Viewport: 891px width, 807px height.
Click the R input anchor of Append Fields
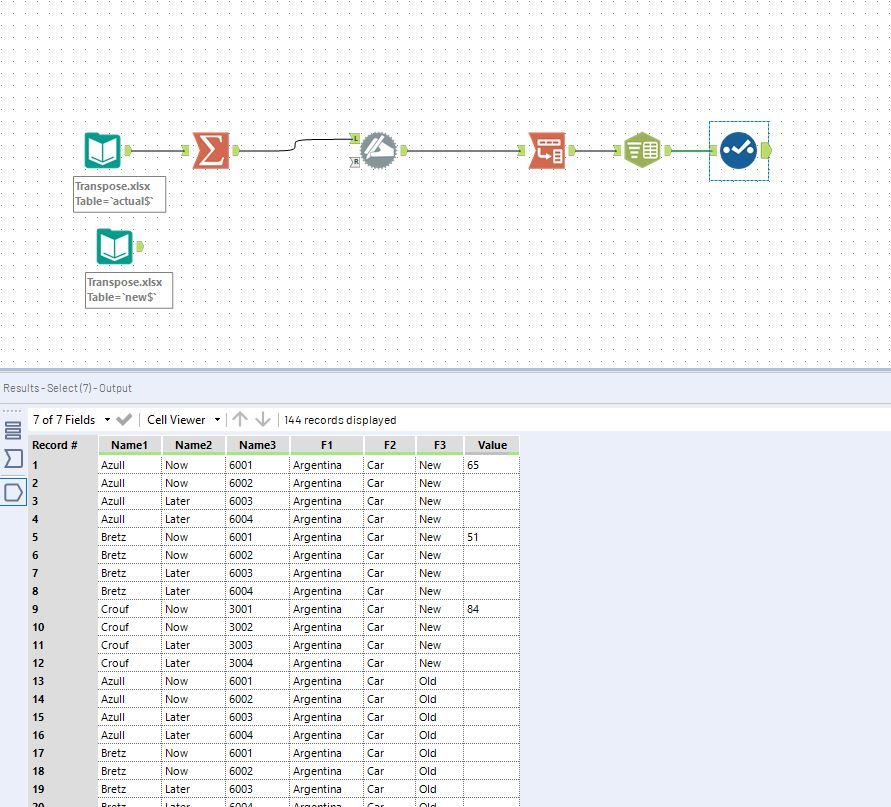coord(355,162)
